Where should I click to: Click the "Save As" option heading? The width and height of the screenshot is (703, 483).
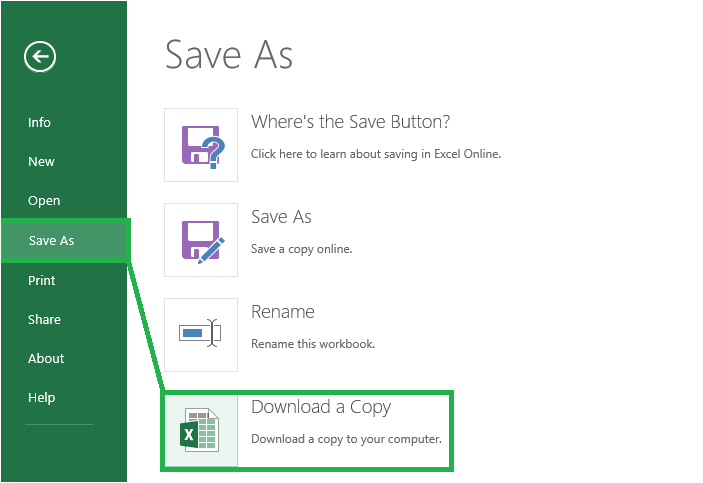pyautogui.click(x=281, y=217)
